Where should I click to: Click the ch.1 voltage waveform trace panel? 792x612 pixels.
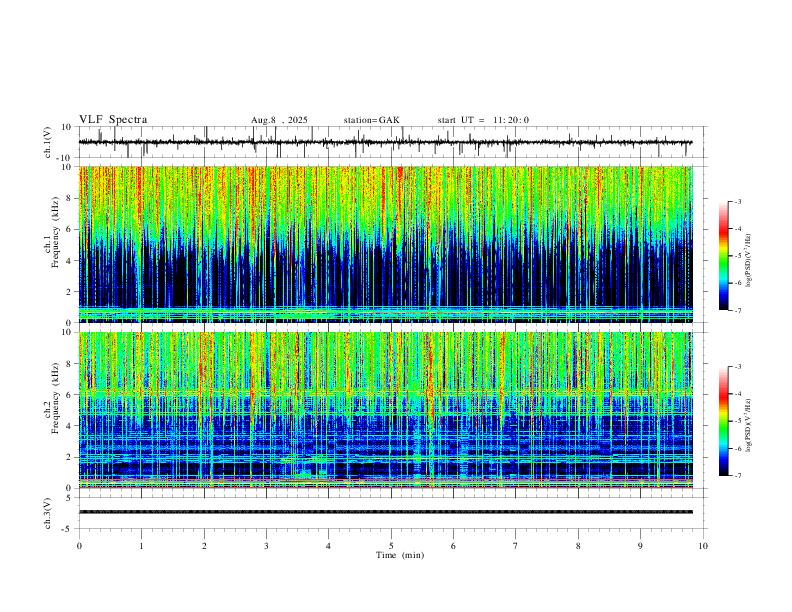(392, 142)
